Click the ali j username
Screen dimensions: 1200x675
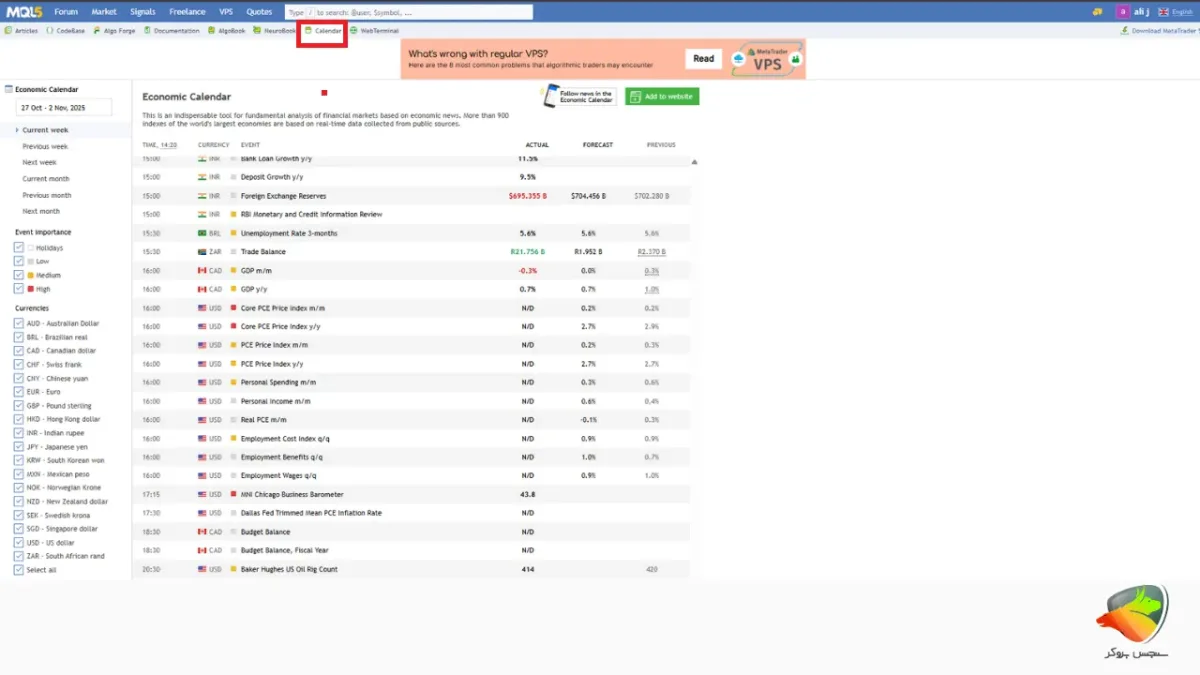pos(1142,12)
